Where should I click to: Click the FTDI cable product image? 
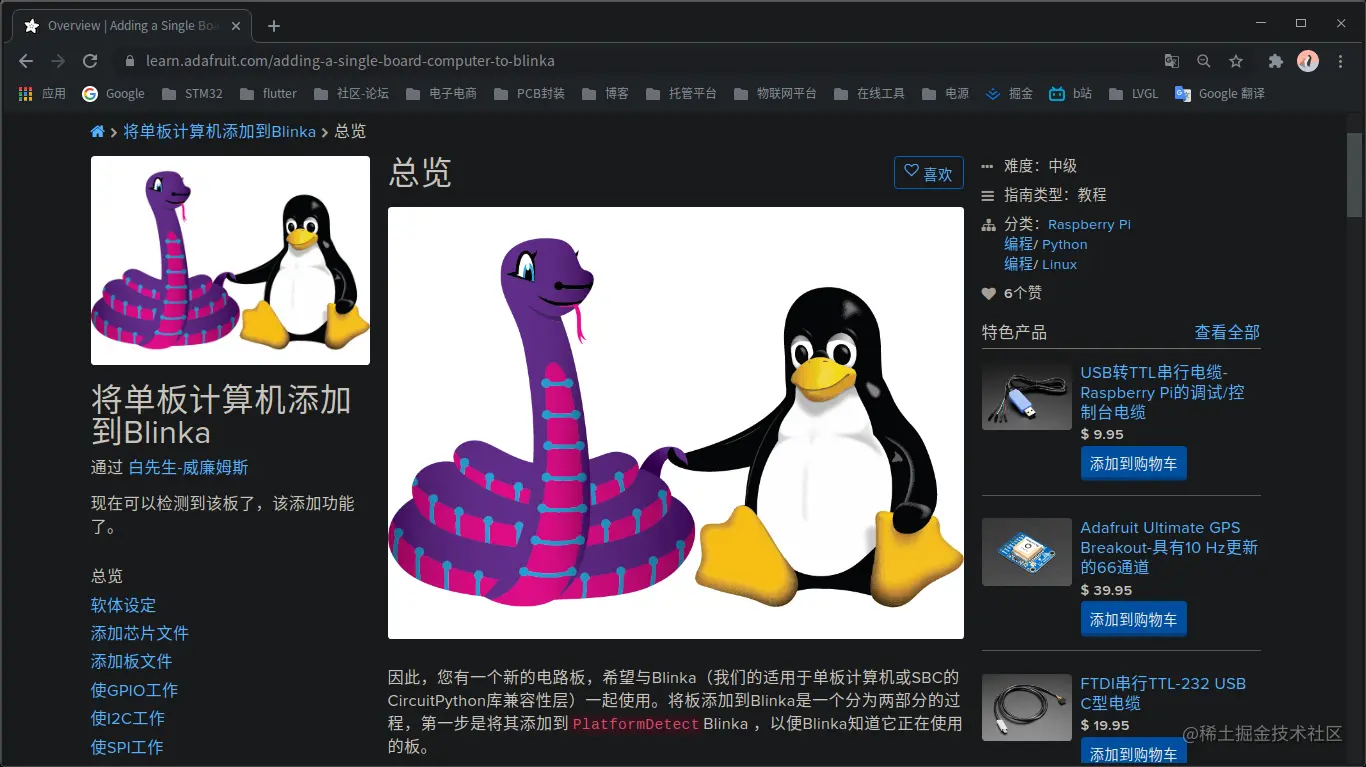[1027, 708]
